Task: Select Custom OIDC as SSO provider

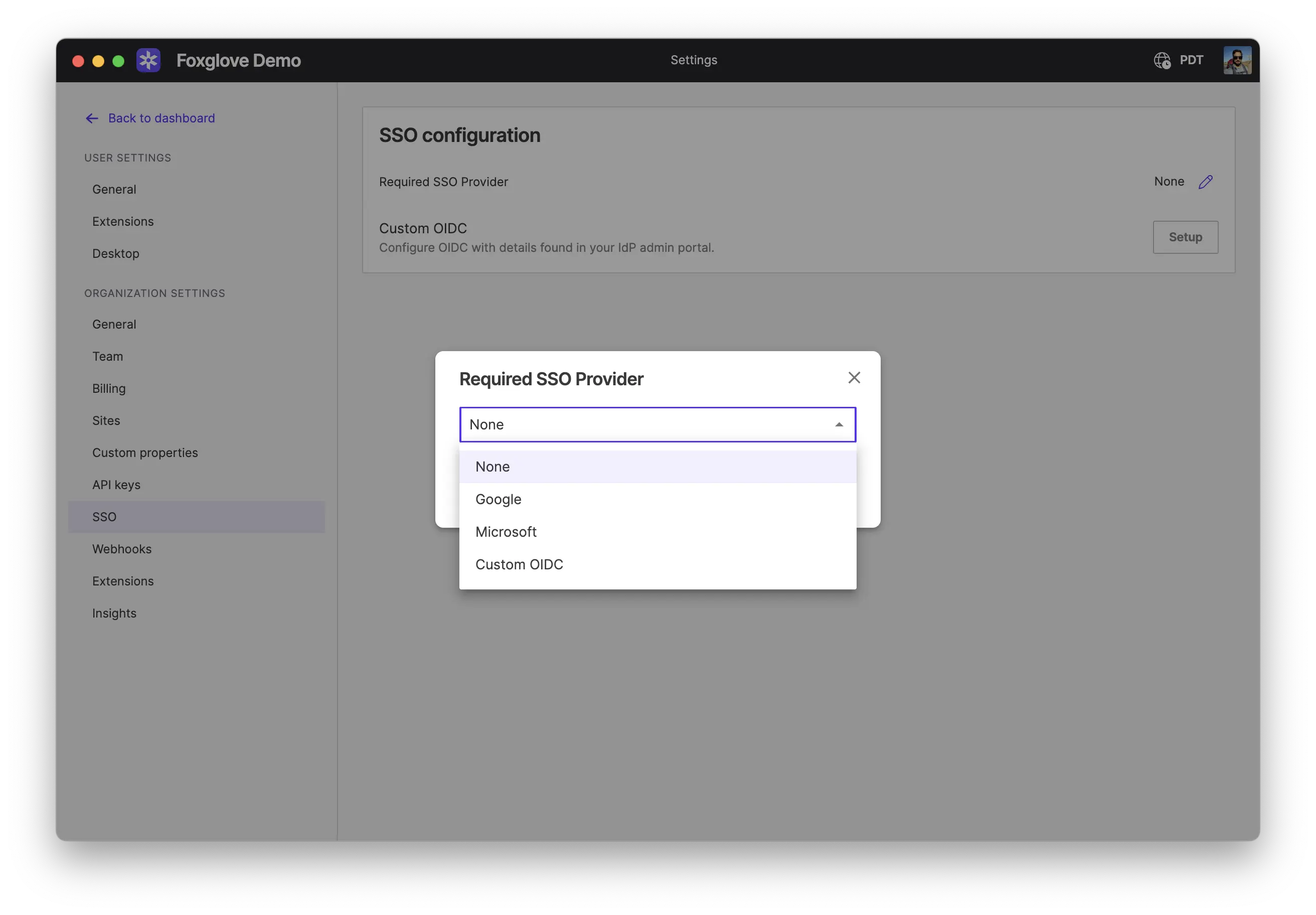Action: coord(519,564)
